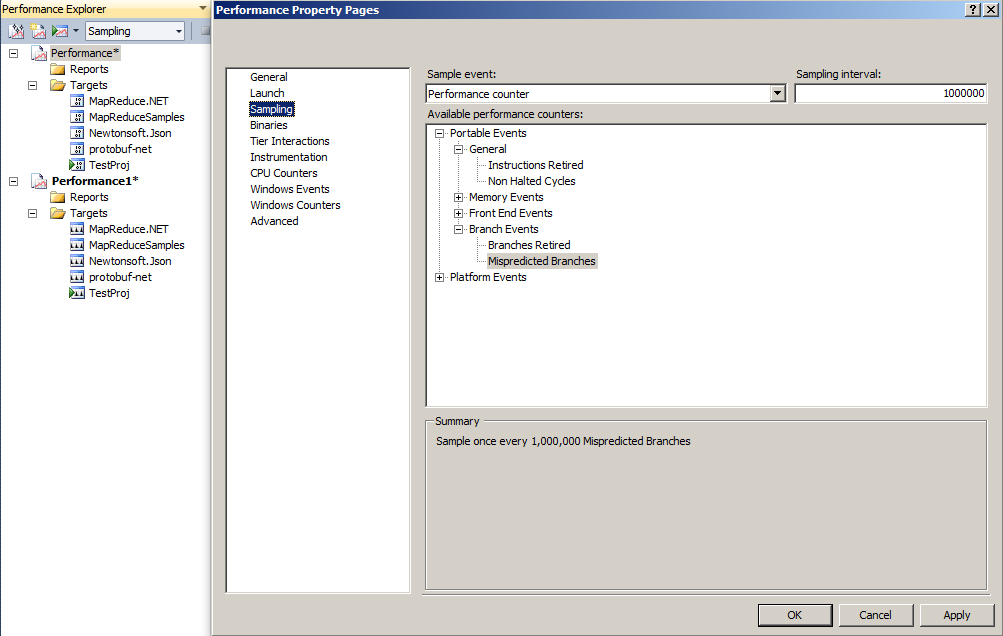Open the Sample event dropdown

tap(777, 93)
